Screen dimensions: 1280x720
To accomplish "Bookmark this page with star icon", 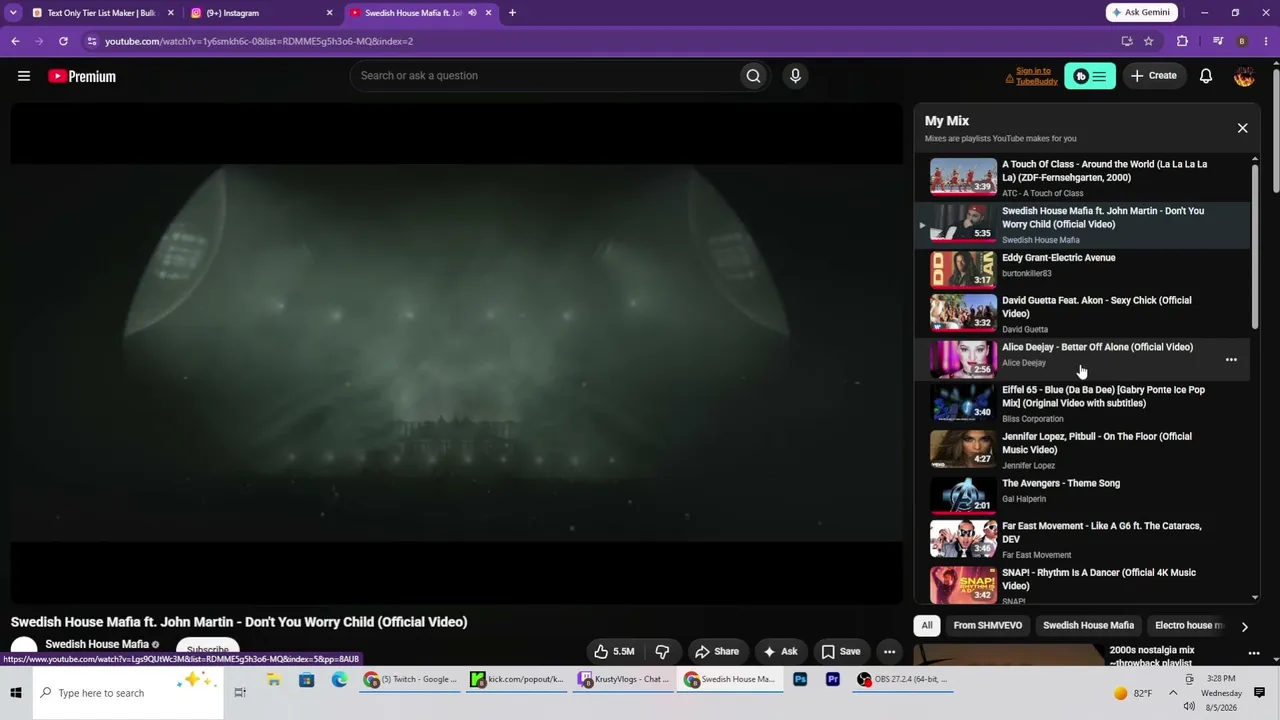I will tap(1149, 41).
